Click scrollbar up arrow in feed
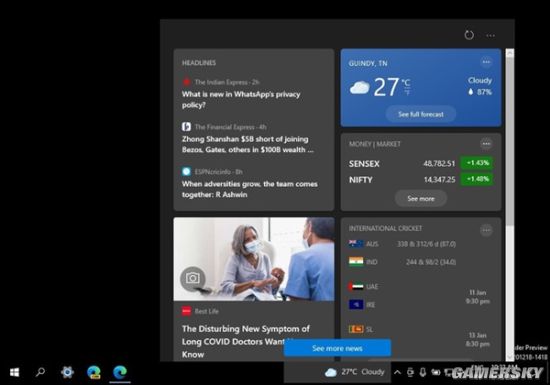 click(x=510, y=53)
